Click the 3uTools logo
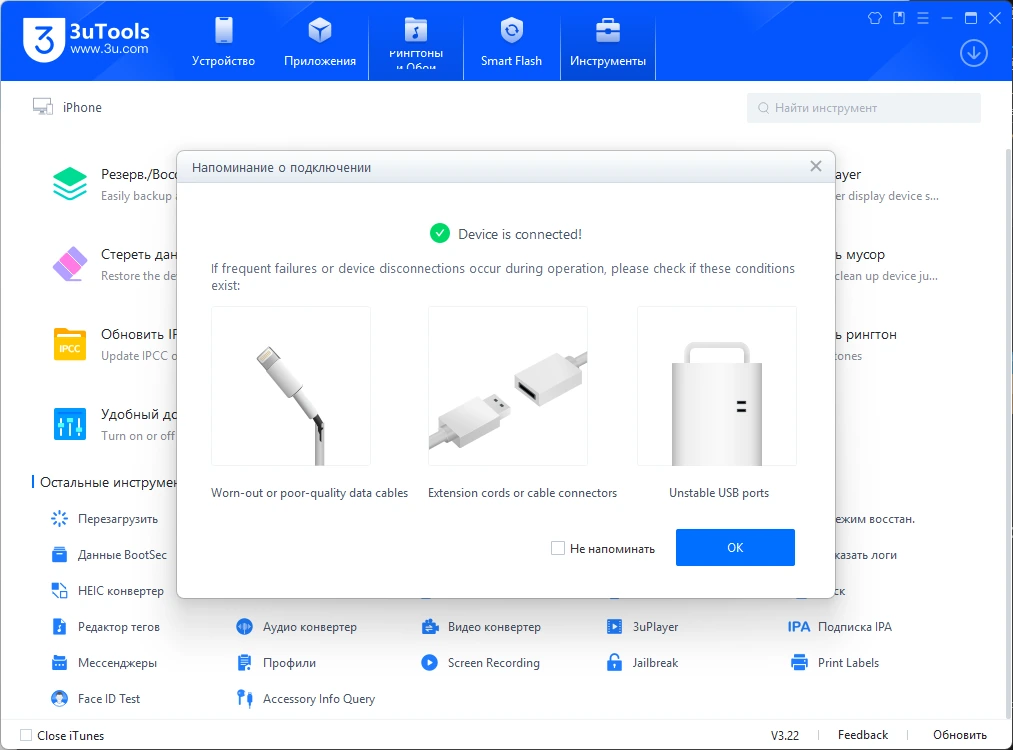 (x=87, y=39)
